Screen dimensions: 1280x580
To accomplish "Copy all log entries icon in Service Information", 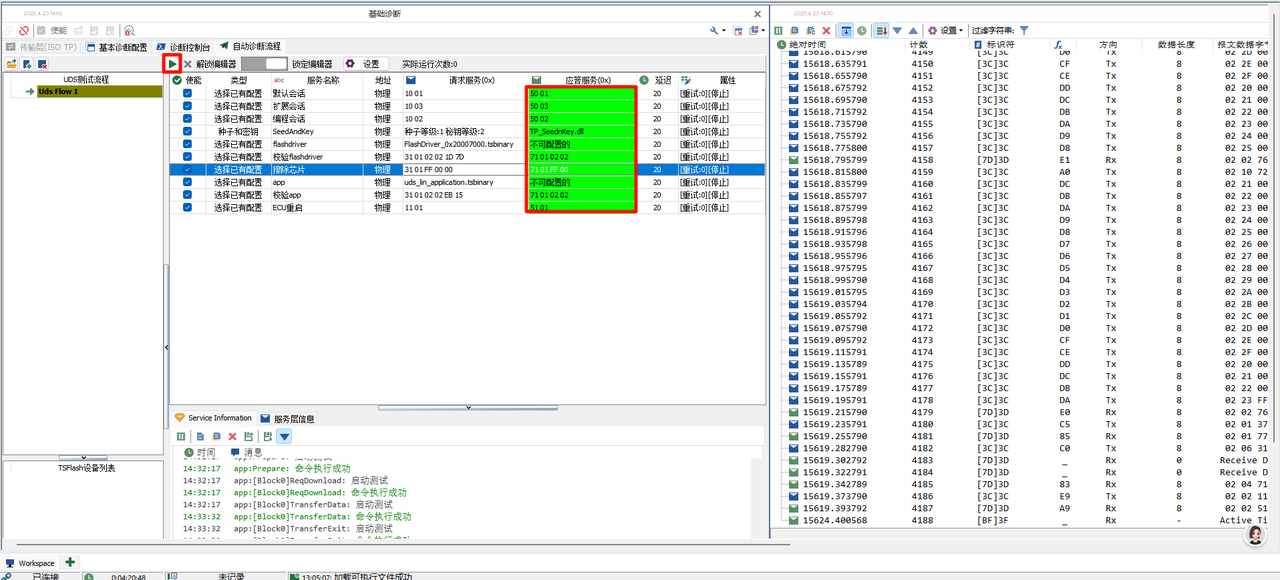I will pyautogui.click(x=216, y=436).
